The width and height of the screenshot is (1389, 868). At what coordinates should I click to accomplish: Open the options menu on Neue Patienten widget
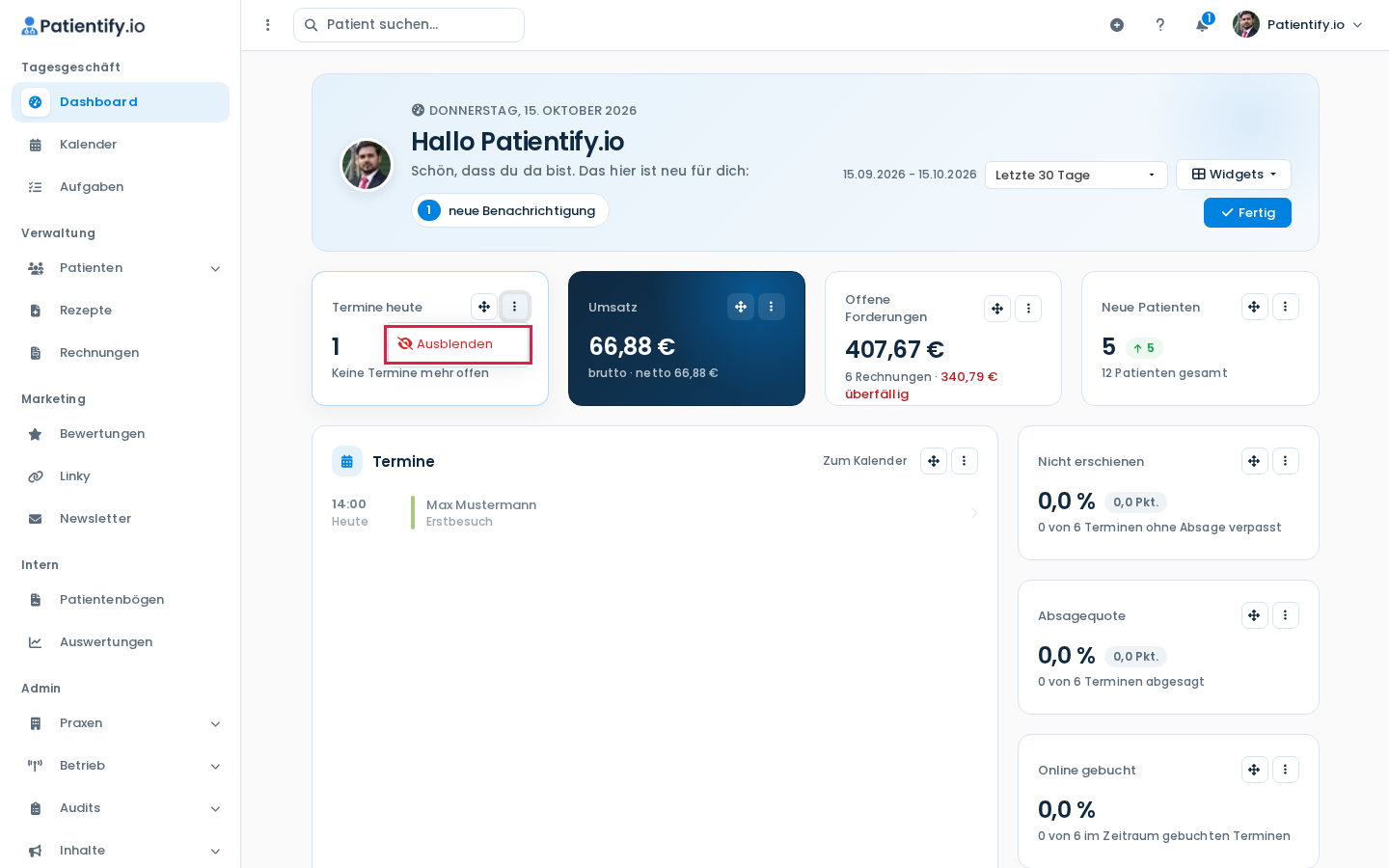[x=1285, y=307]
